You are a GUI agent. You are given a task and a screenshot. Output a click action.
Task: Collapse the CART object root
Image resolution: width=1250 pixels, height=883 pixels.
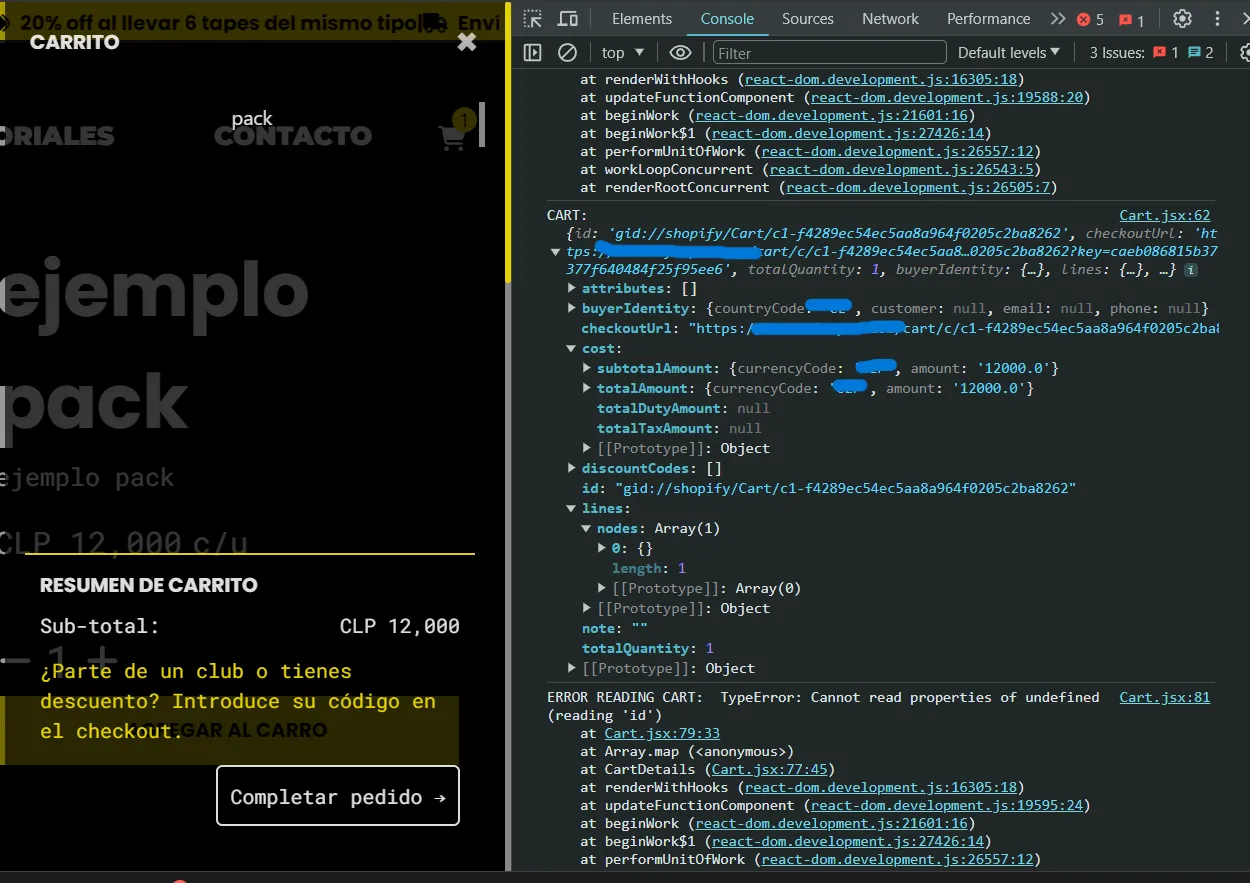pyautogui.click(x=555, y=252)
